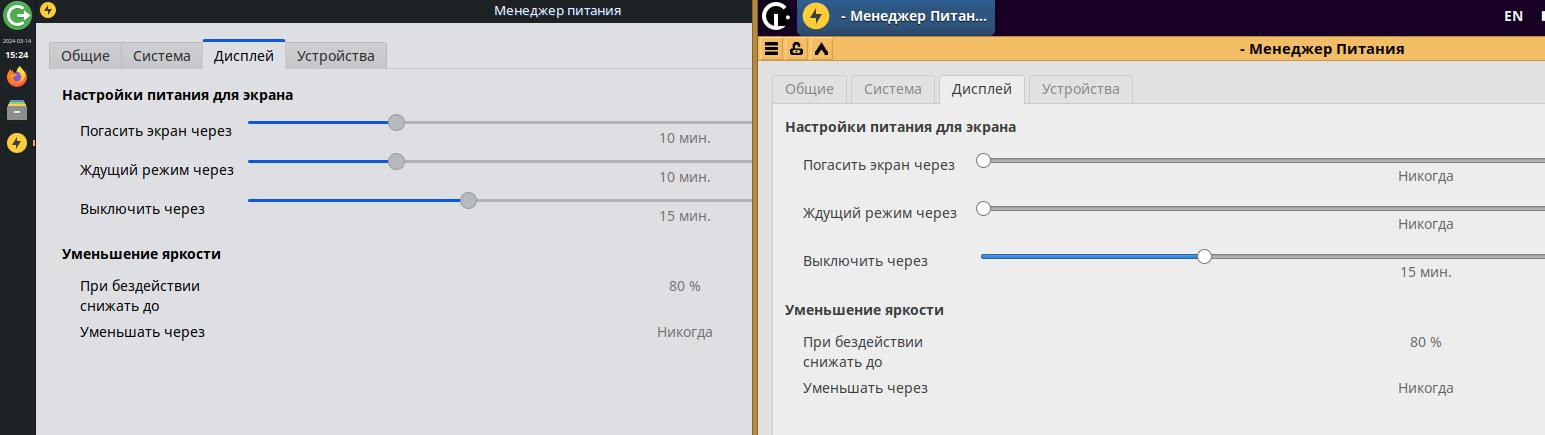Click 'Выключить через' slider handle in the orange-titled window
The height and width of the screenshot is (435, 1545).
pos(1204,256)
